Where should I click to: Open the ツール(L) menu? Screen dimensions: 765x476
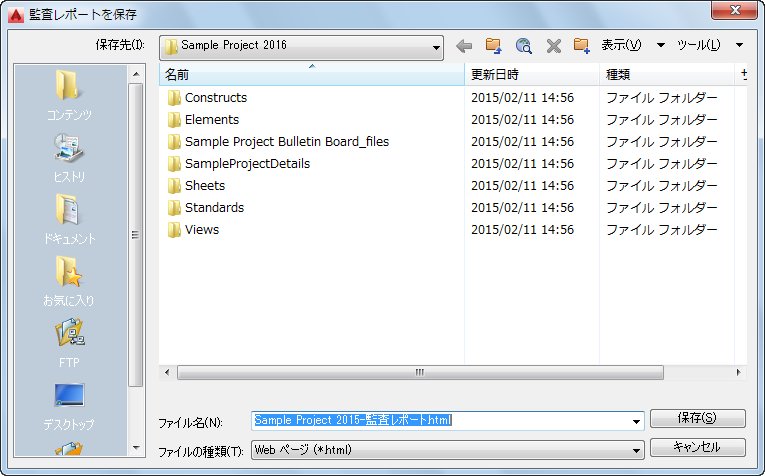[x=698, y=45]
